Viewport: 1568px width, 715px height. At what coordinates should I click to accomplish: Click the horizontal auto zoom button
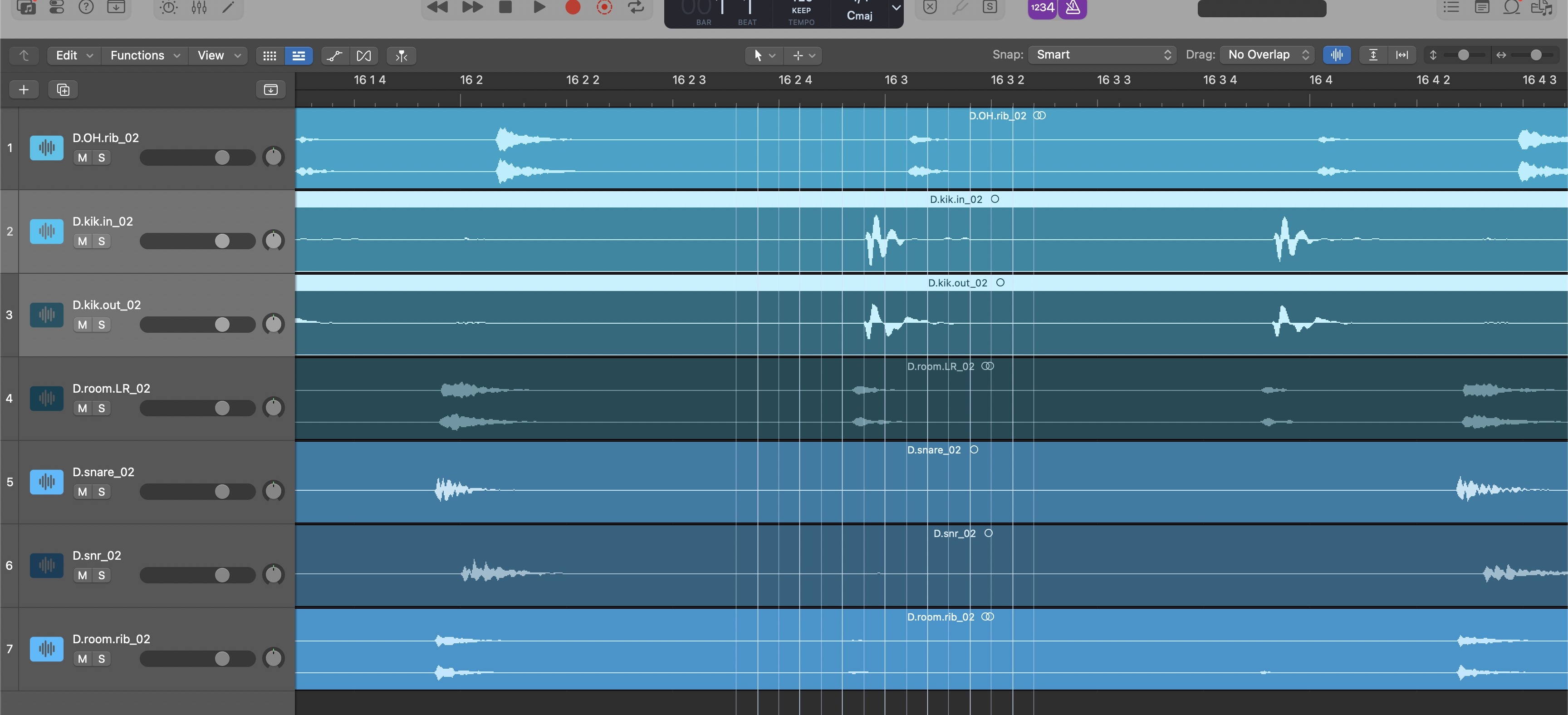tap(1402, 55)
